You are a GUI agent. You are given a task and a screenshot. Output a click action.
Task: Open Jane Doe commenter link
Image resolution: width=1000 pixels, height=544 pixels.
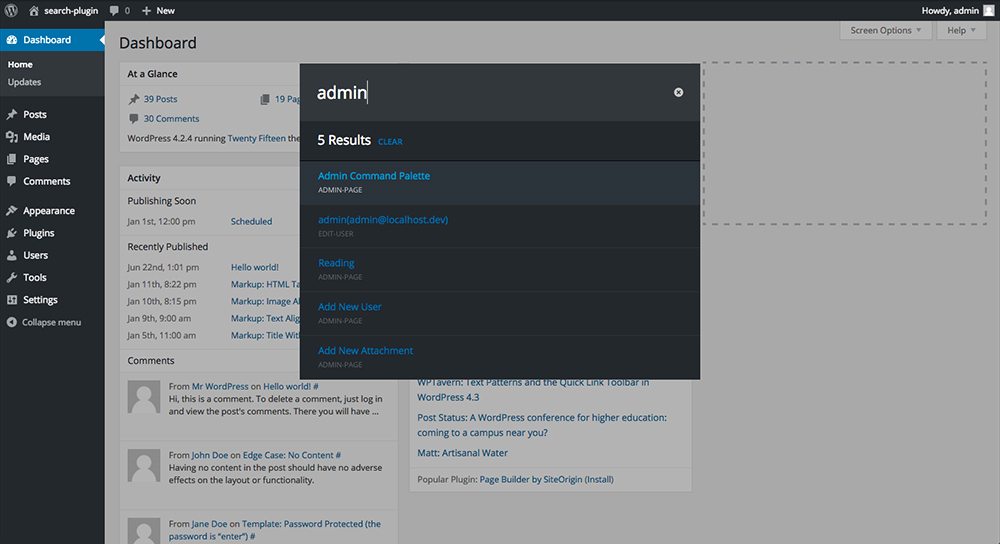tap(209, 524)
